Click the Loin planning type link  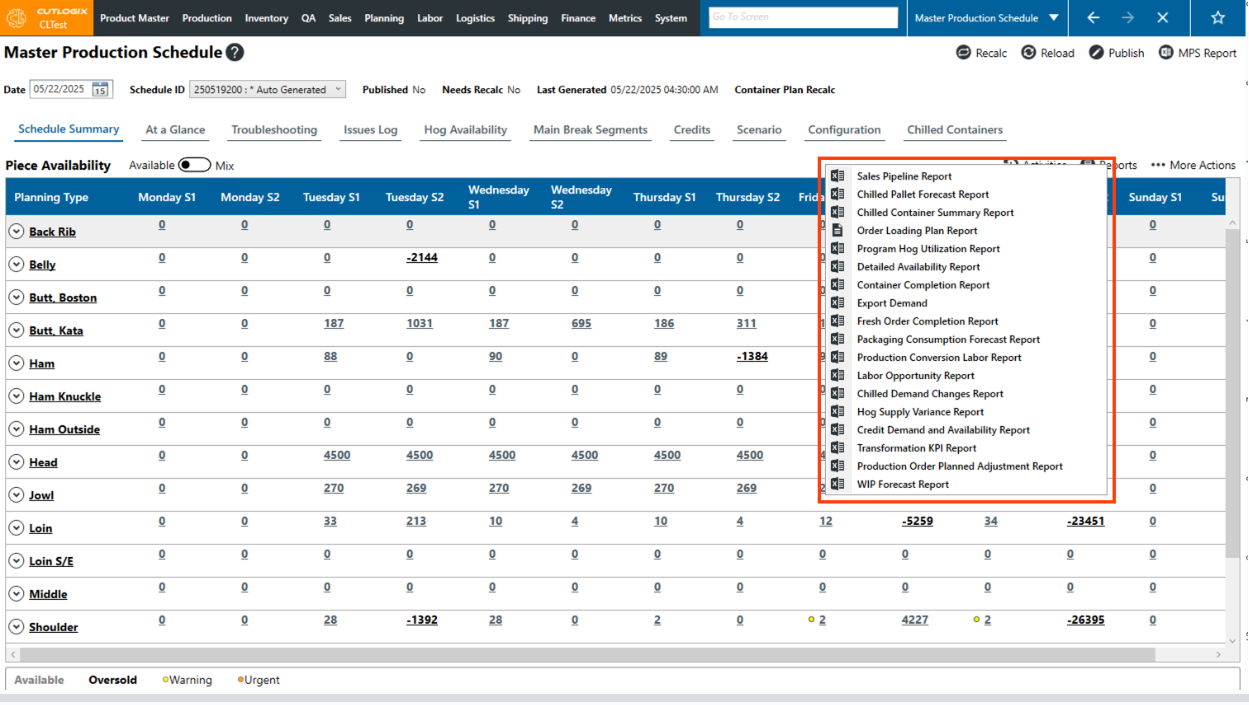click(40, 528)
